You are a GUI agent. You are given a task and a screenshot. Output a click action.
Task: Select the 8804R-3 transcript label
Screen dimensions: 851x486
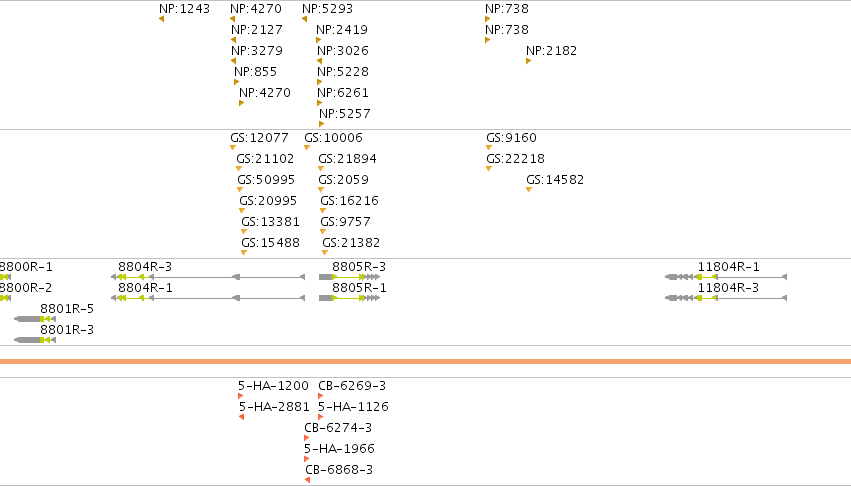coord(145,267)
